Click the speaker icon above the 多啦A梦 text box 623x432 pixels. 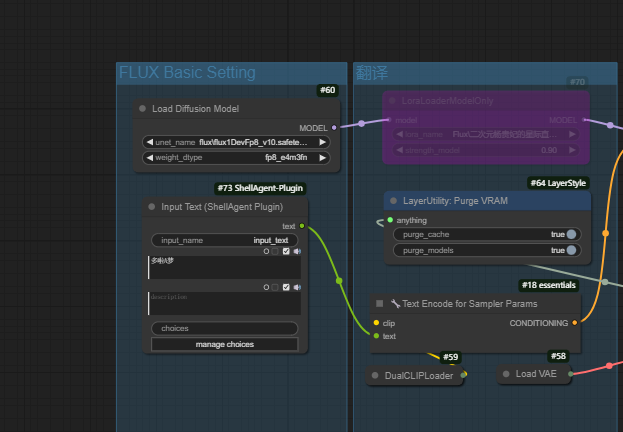point(297,251)
